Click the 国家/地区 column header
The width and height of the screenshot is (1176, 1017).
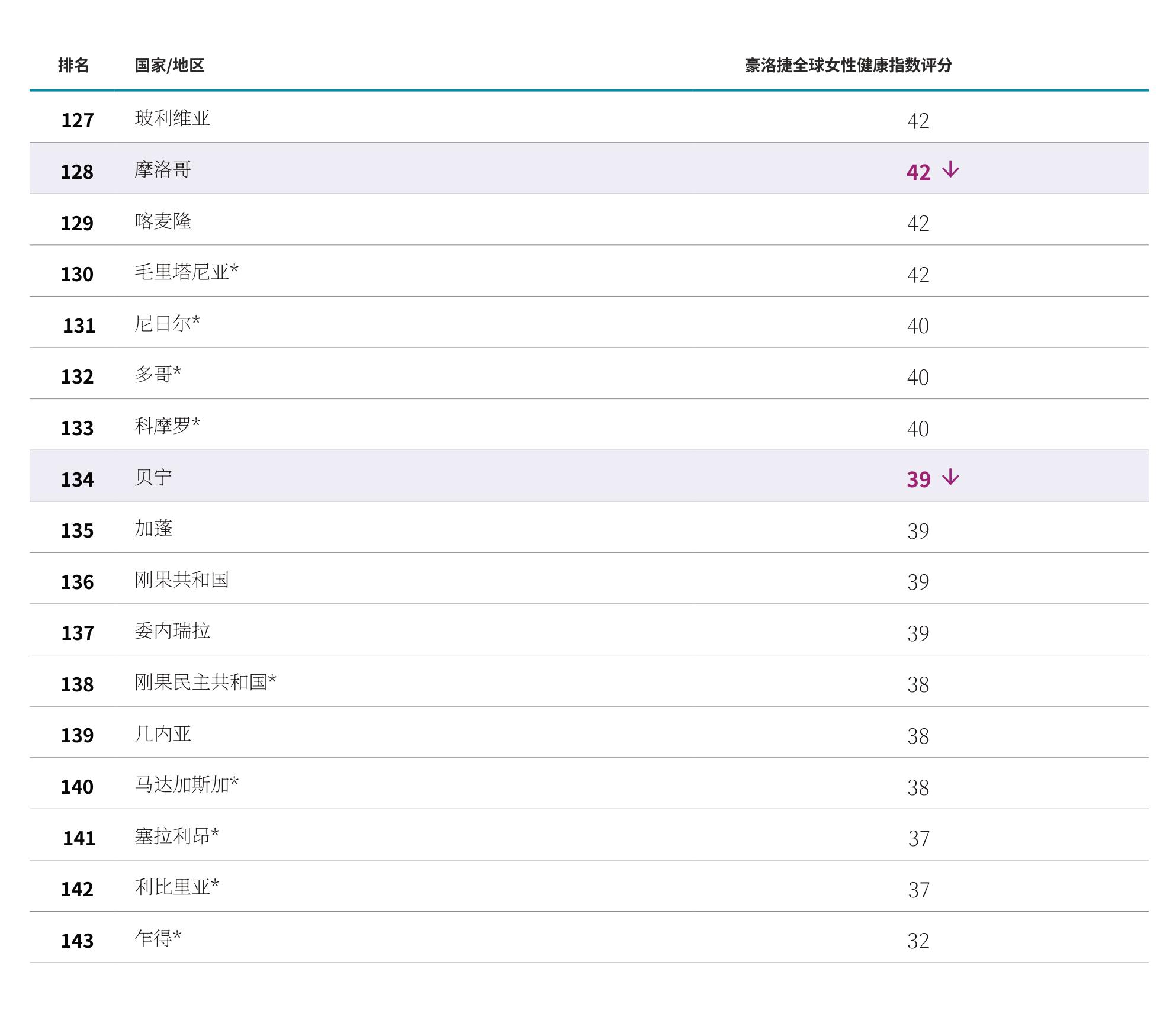click(169, 65)
